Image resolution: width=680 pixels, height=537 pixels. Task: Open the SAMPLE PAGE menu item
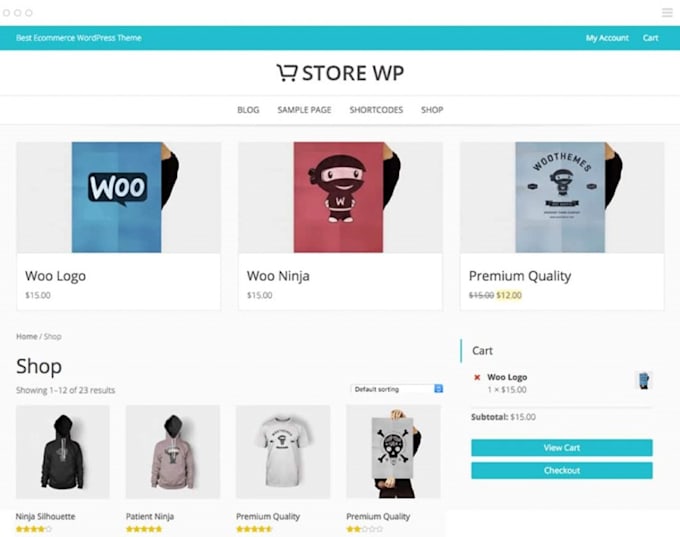(x=304, y=110)
